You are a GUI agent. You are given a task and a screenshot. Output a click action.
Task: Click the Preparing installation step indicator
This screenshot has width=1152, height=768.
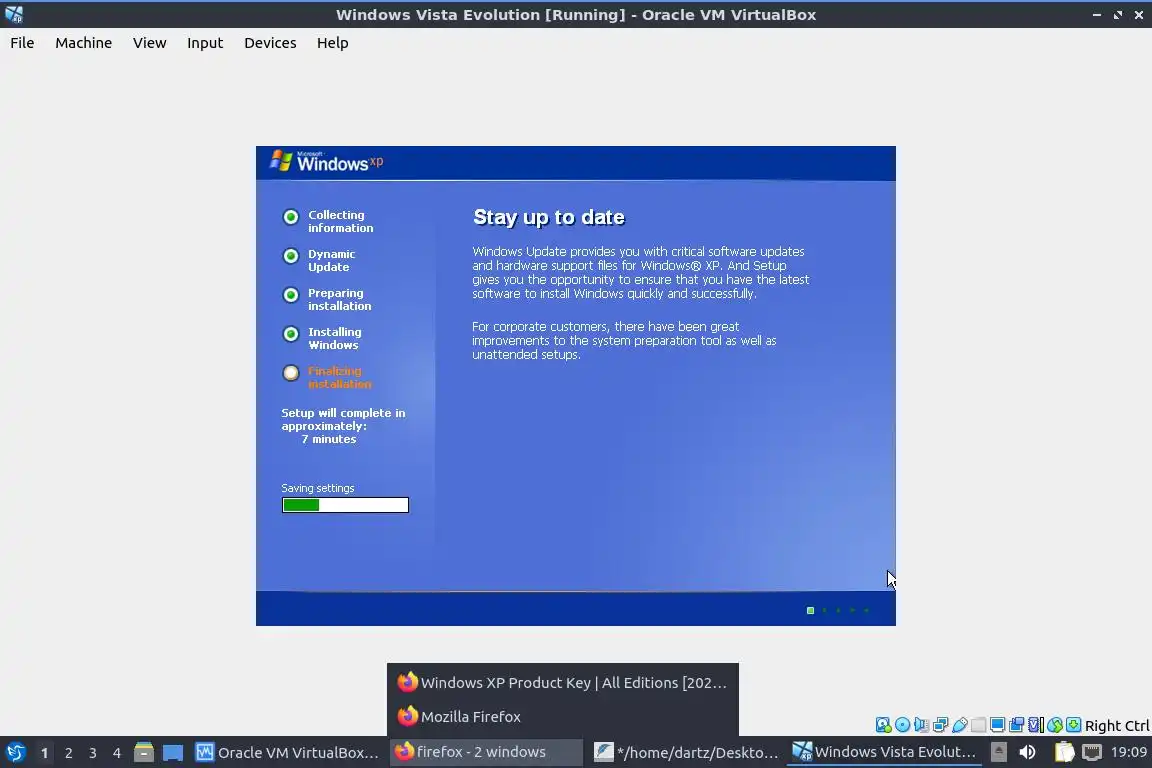pos(291,295)
